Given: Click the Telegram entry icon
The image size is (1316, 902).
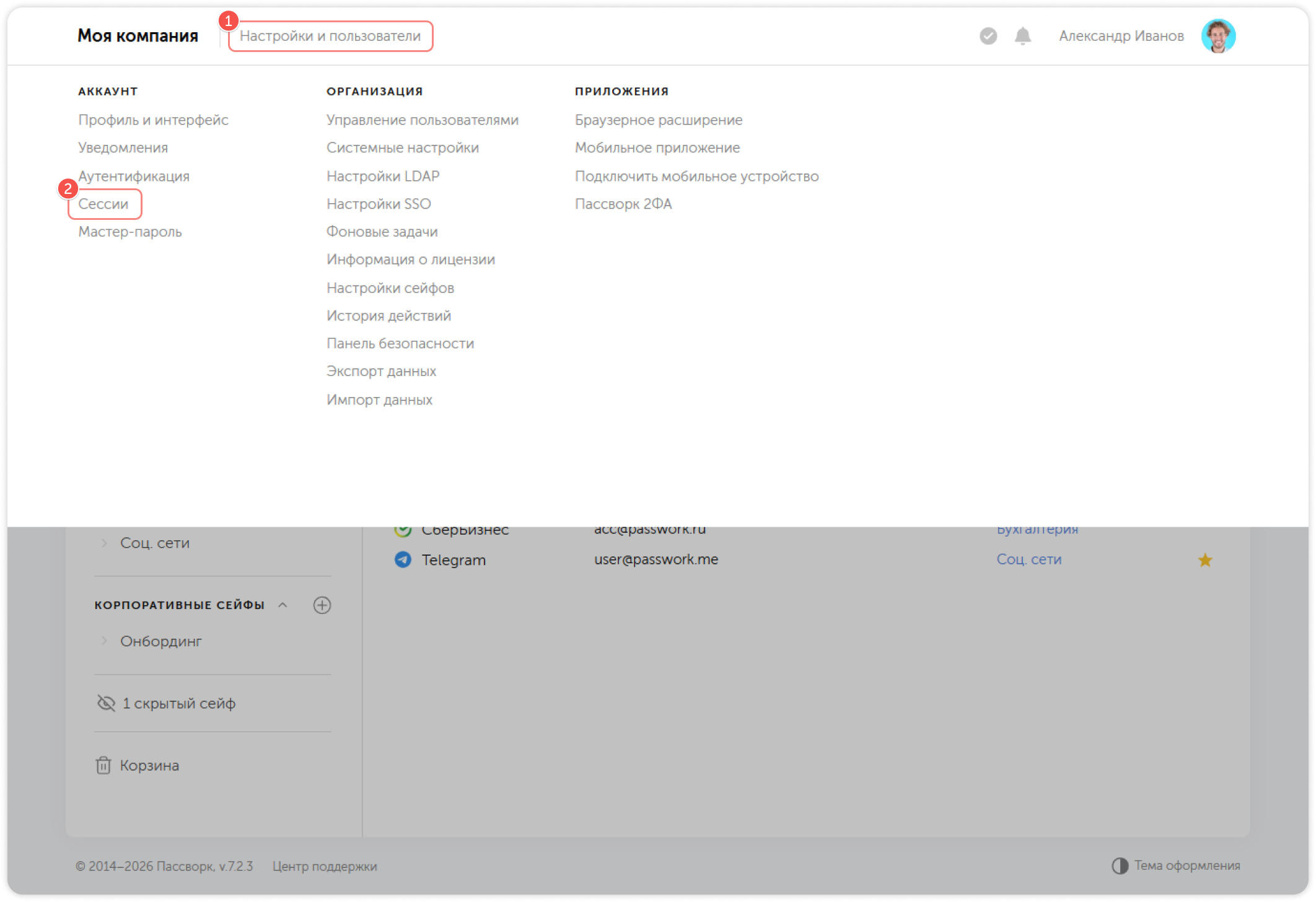Looking at the screenshot, I should [403, 560].
